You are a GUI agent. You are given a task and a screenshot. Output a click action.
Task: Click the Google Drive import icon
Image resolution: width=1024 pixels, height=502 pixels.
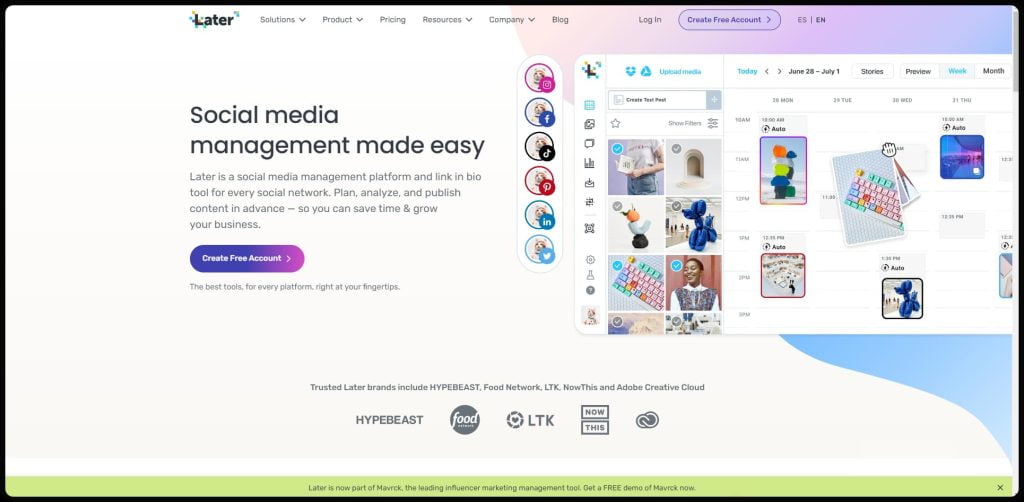point(646,71)
